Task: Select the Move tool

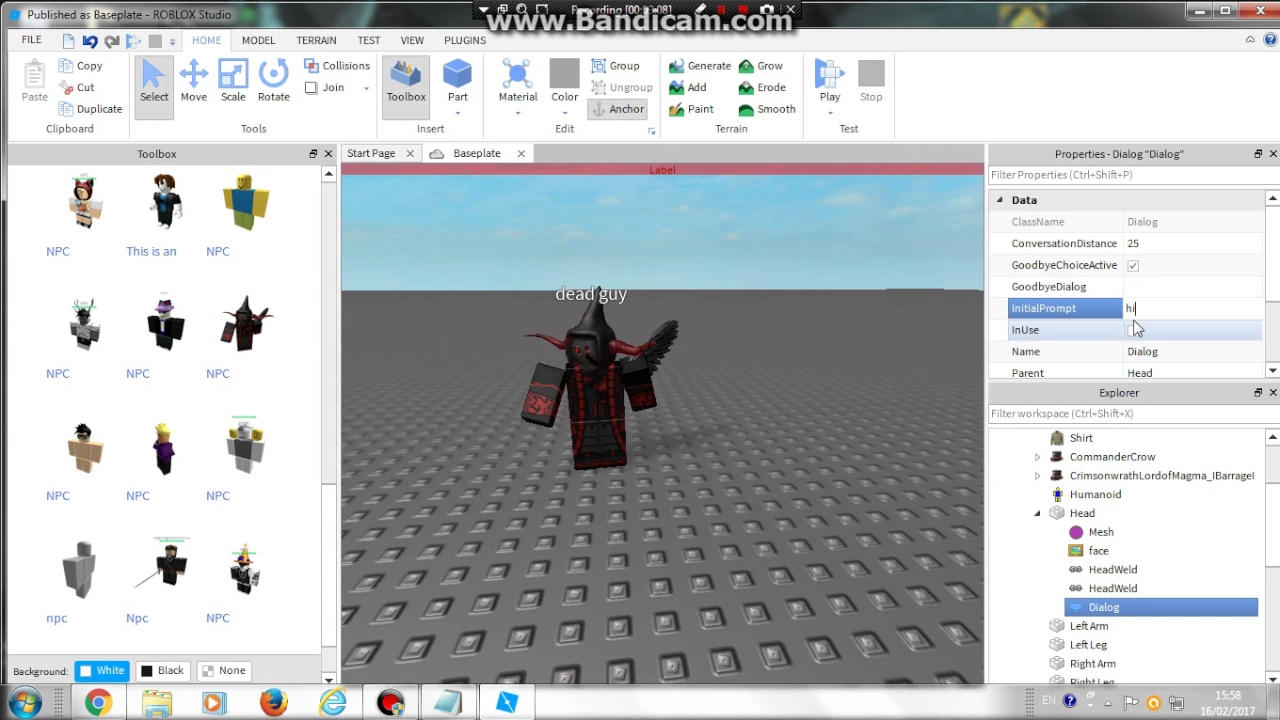Action: click(193, 81)
